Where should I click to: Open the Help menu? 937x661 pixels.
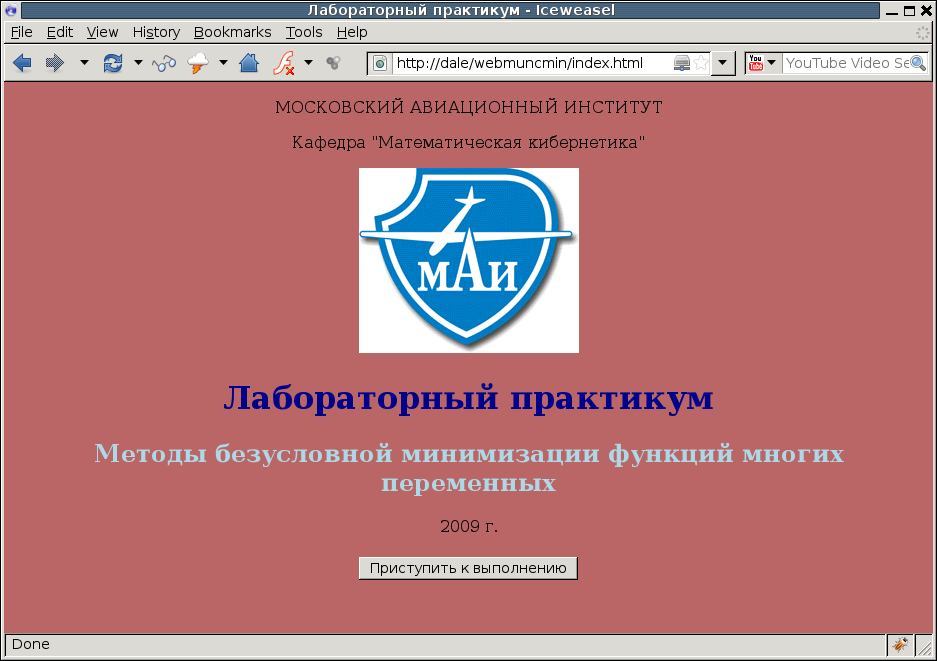[x=351, y=32]
